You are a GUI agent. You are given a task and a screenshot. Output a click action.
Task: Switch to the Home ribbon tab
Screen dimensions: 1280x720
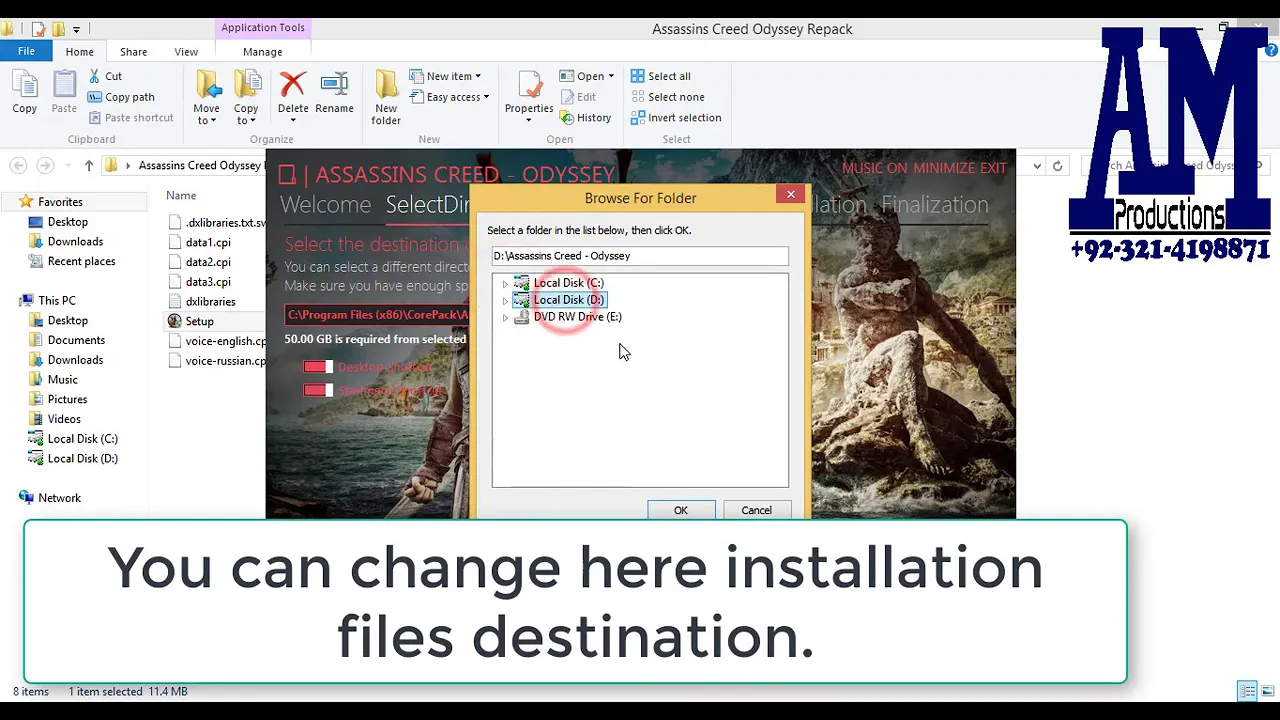click(79, 52)
